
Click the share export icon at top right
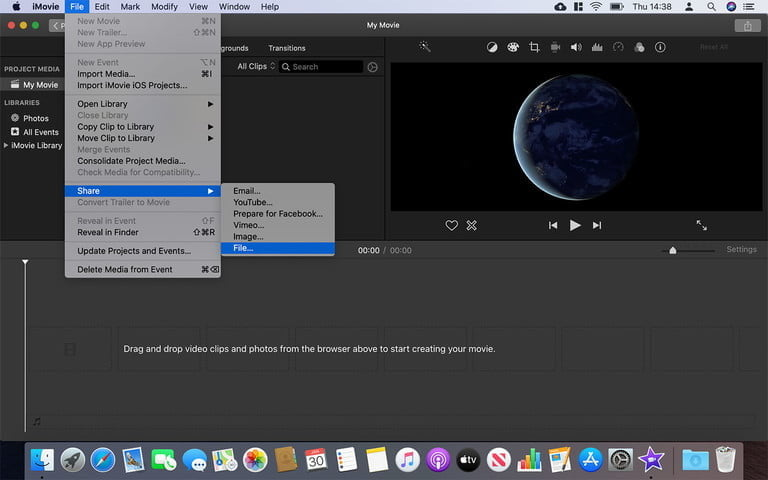tap(747, 26)
